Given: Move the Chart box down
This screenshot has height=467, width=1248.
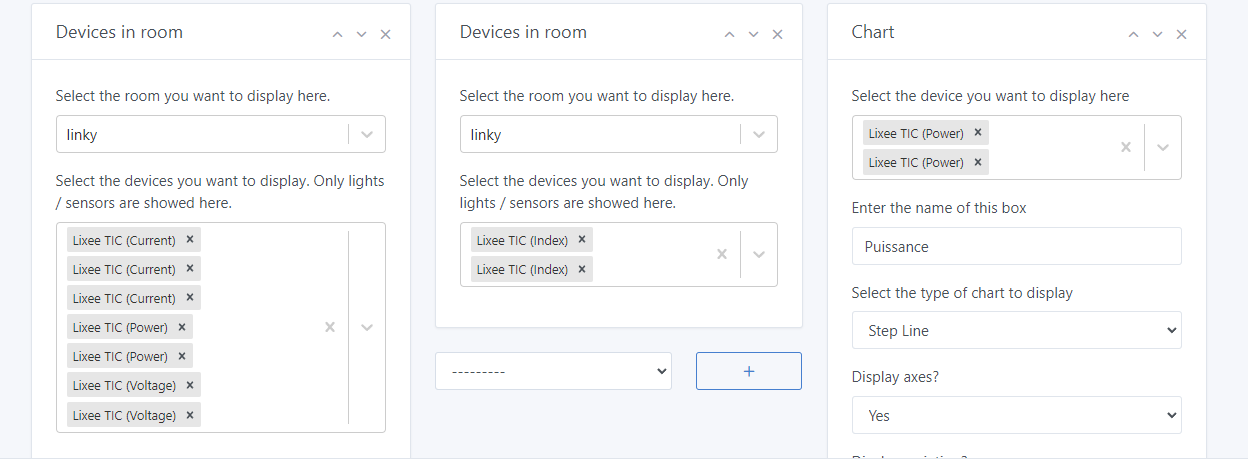Looking at the screenshot, I should coord(1157,34).
